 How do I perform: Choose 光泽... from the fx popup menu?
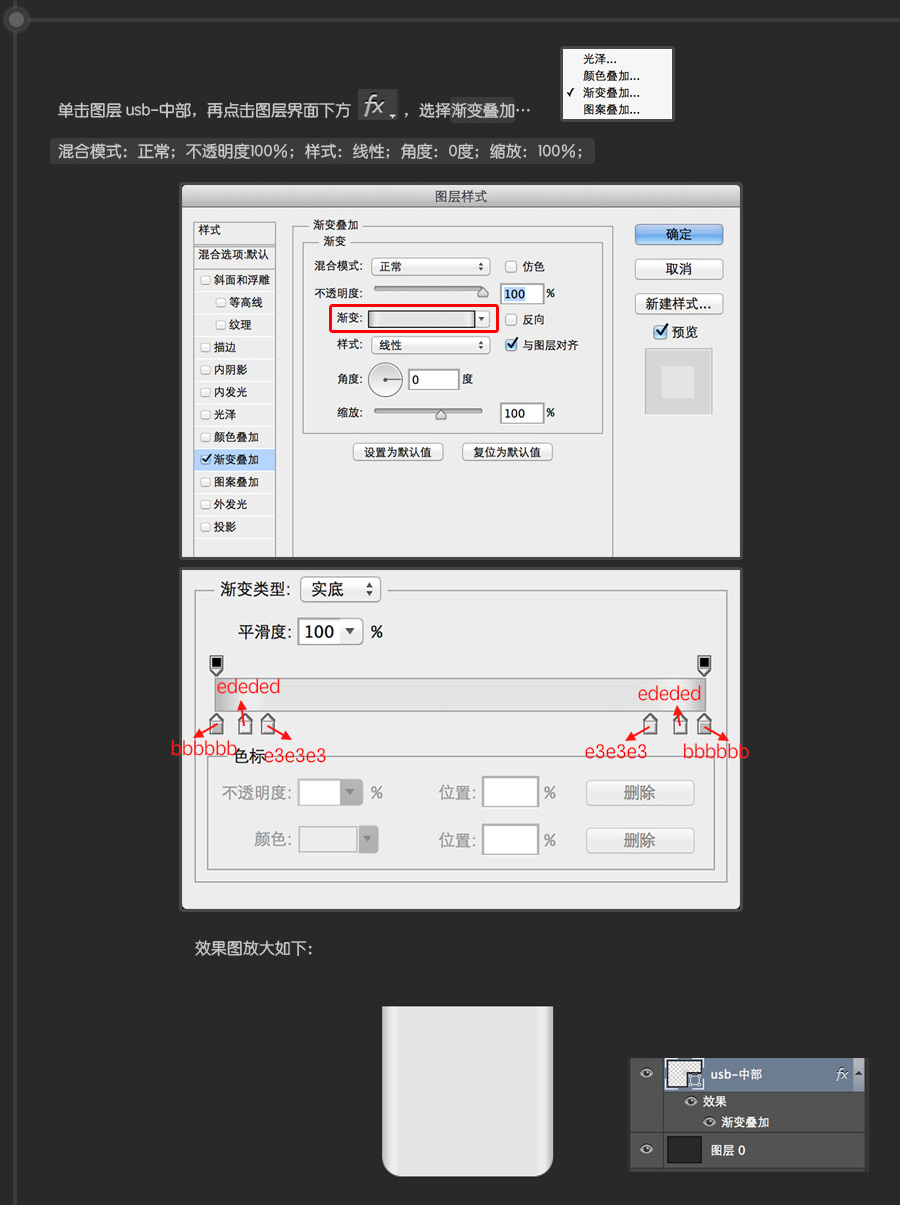600,59
